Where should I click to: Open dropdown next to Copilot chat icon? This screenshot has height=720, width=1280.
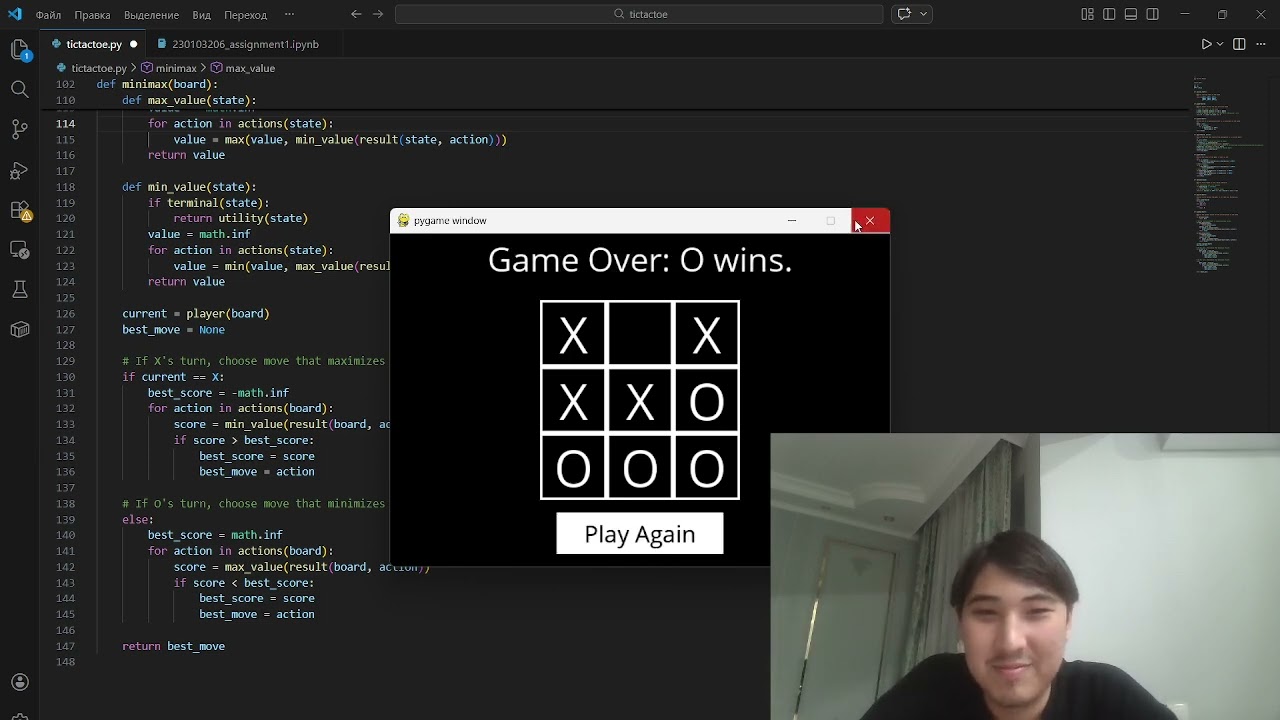924,14
